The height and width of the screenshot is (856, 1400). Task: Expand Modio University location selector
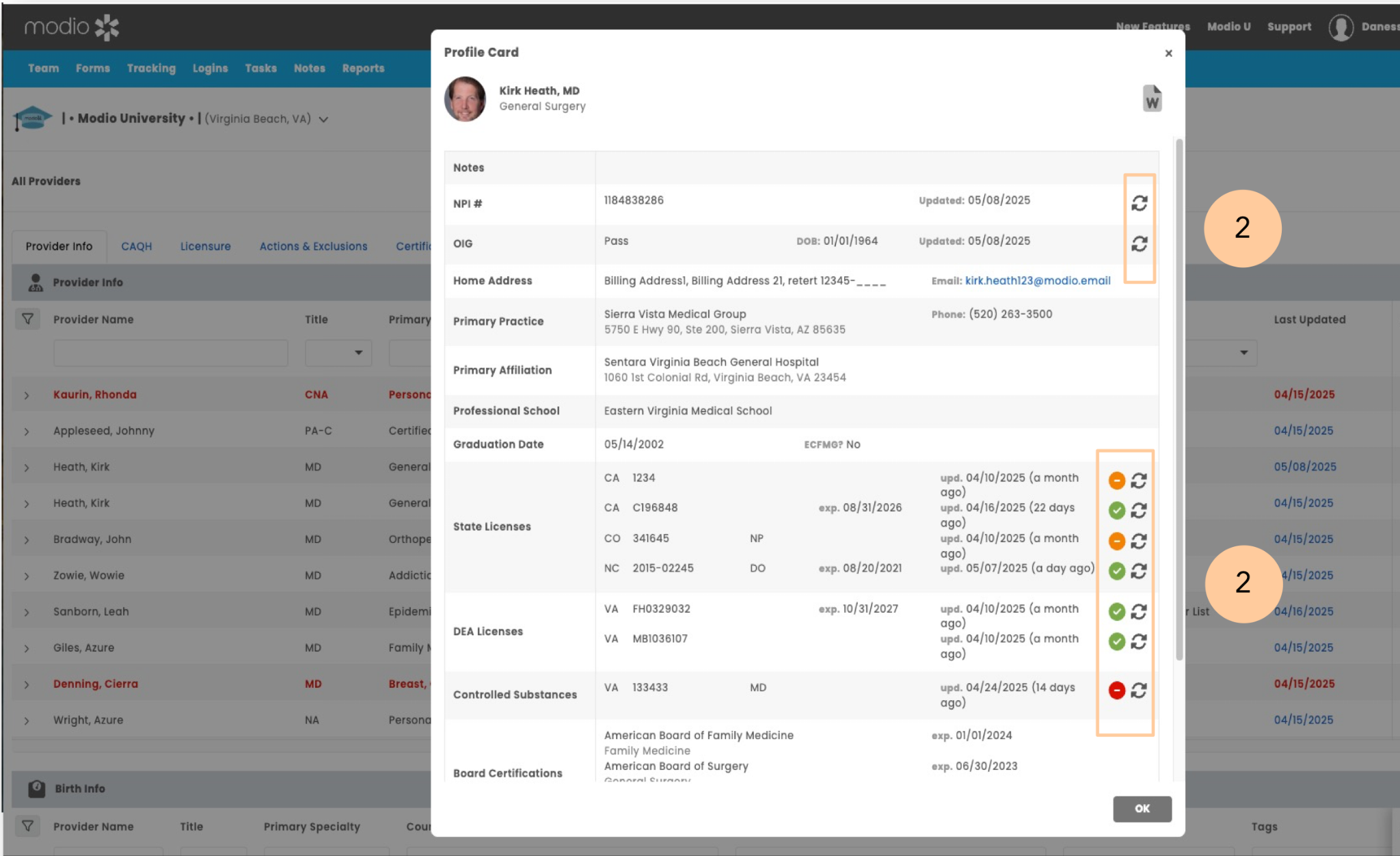(x=324, y=120)
